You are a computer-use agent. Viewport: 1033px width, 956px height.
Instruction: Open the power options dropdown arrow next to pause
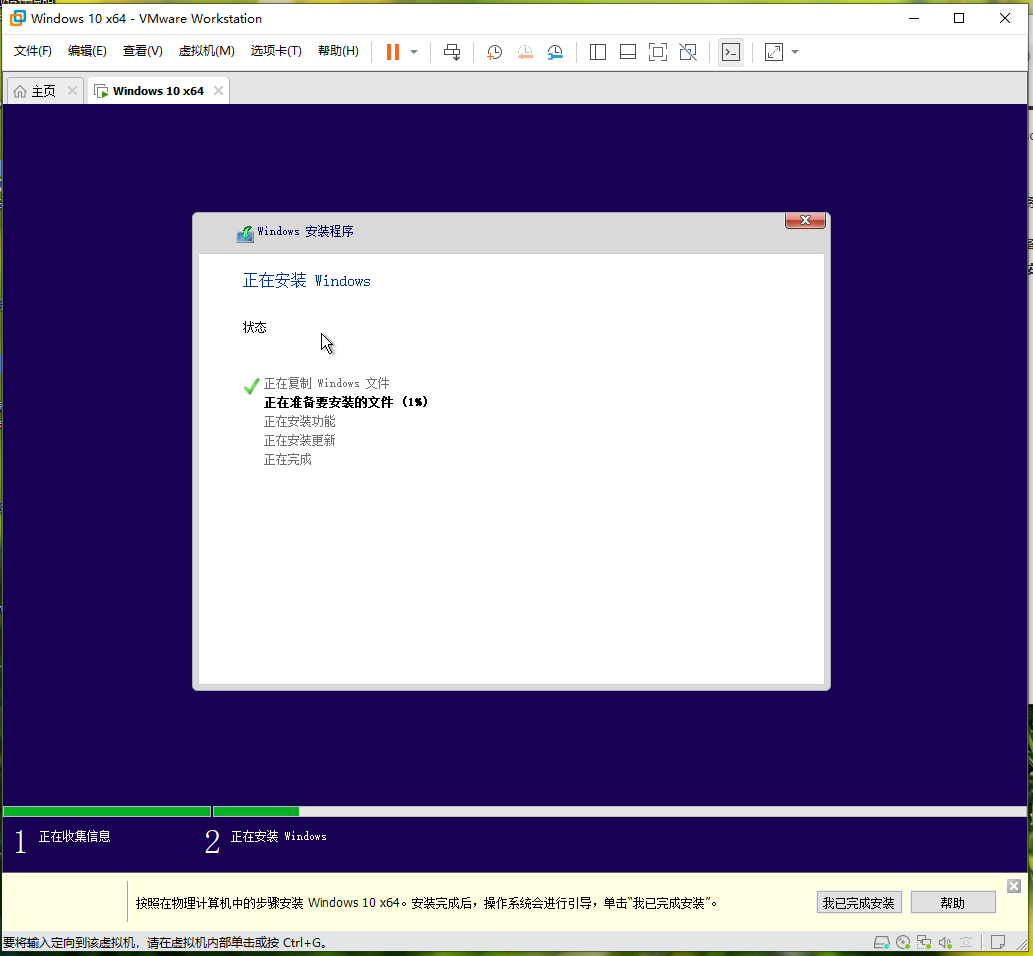414,52
